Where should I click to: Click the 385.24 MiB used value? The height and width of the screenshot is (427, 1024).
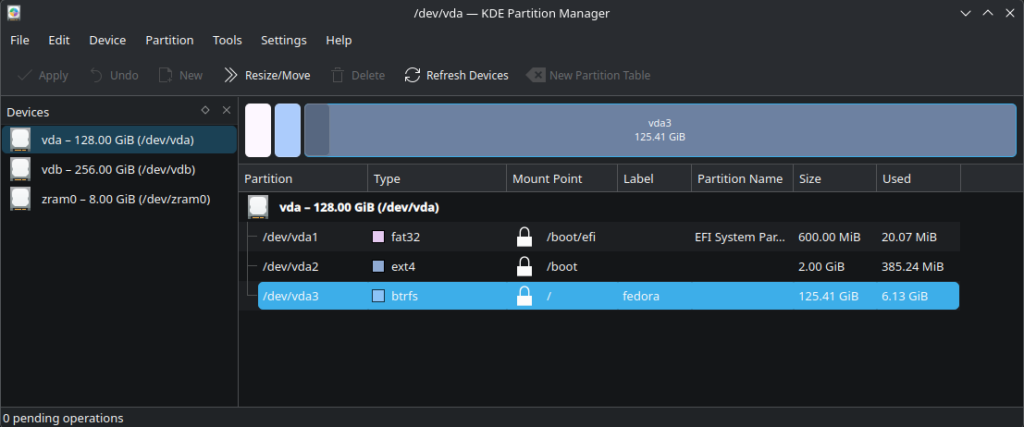912,266
